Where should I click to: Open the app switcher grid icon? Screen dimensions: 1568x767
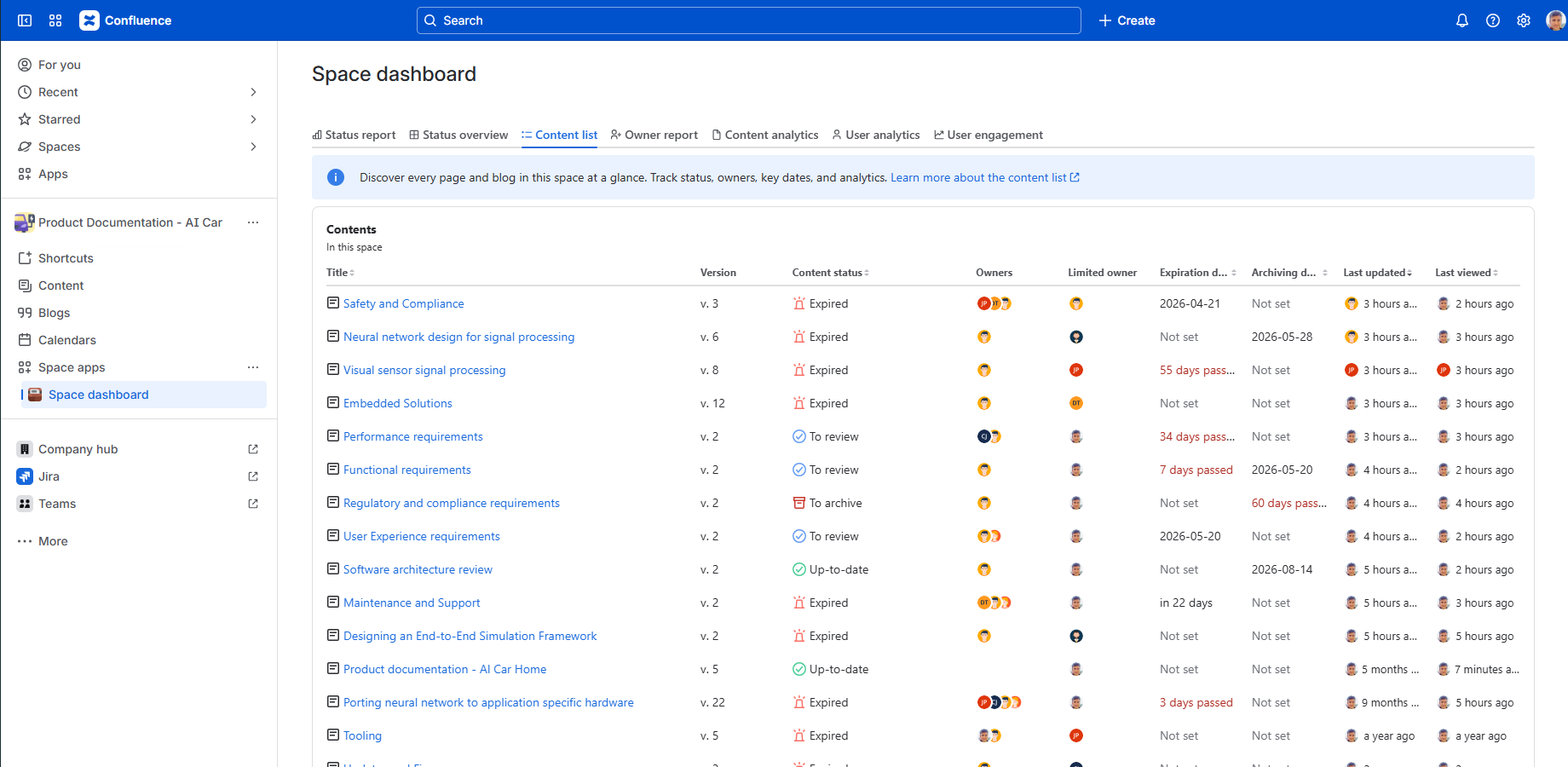55,20
